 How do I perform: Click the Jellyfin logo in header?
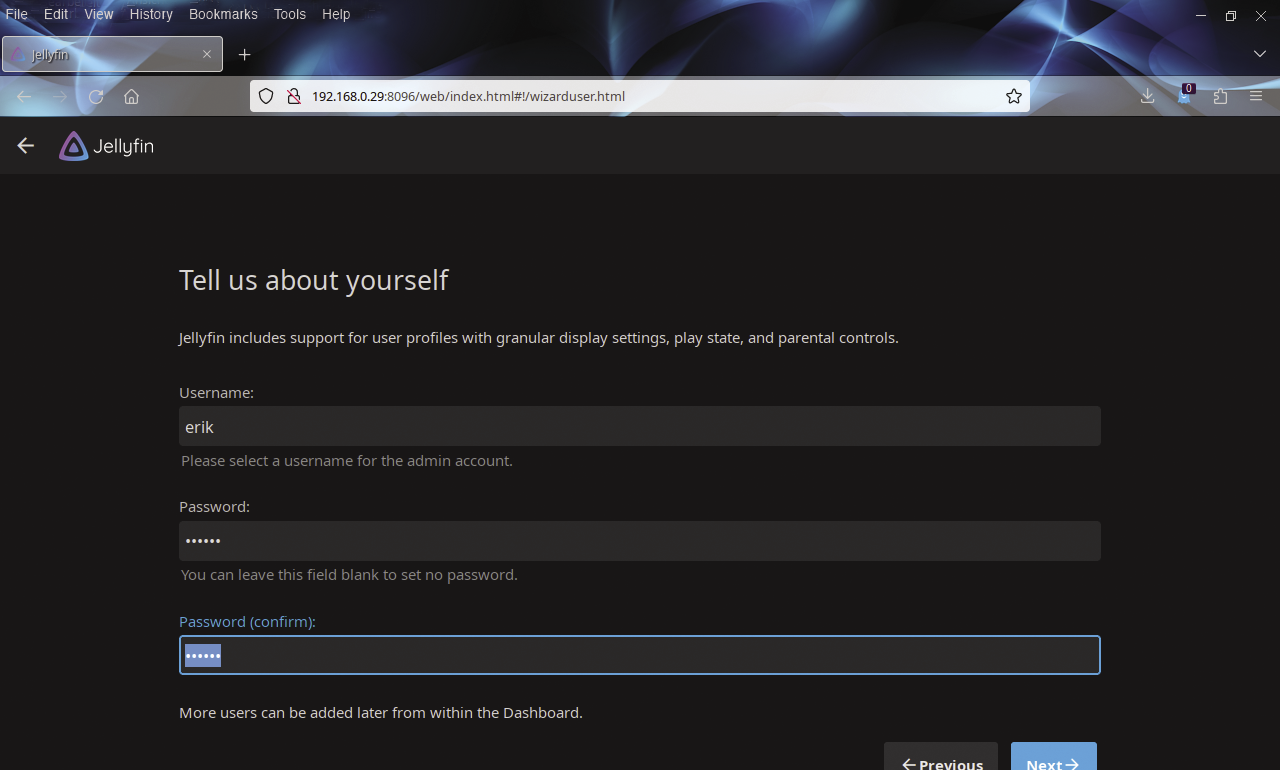[106, 146]
